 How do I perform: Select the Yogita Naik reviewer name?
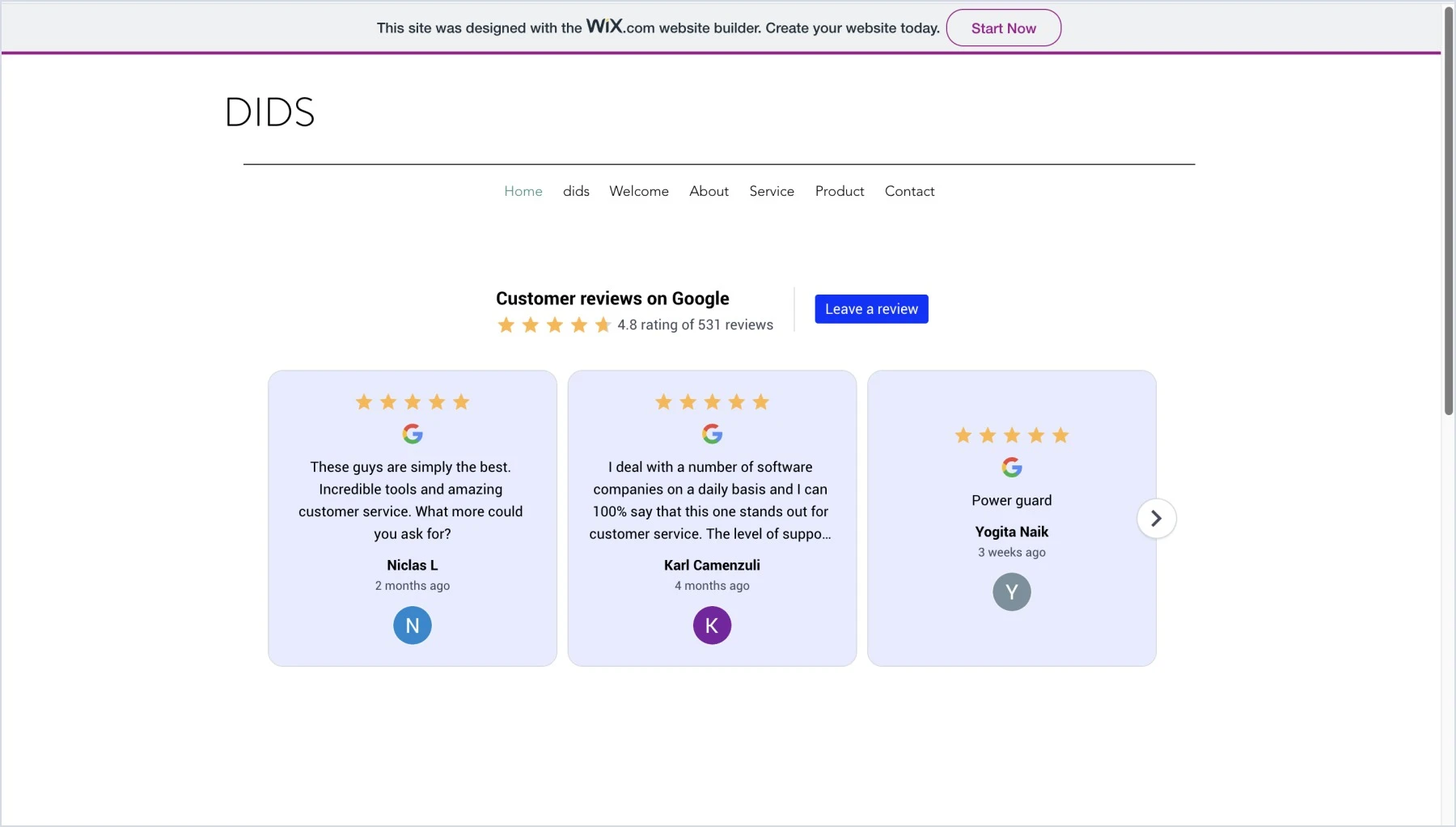tap(1012, 532)
